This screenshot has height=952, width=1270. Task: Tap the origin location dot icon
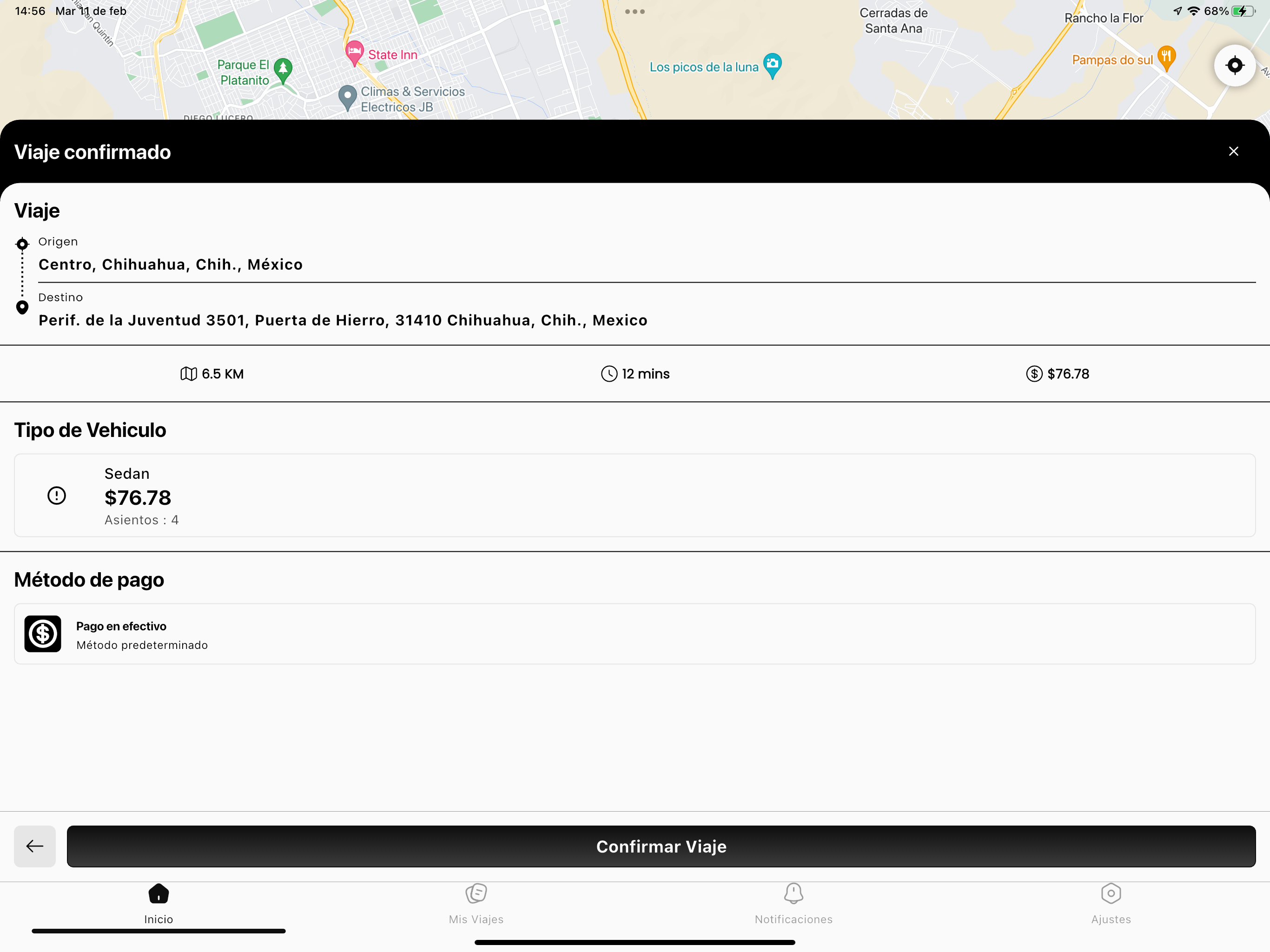tap(22, 244)
